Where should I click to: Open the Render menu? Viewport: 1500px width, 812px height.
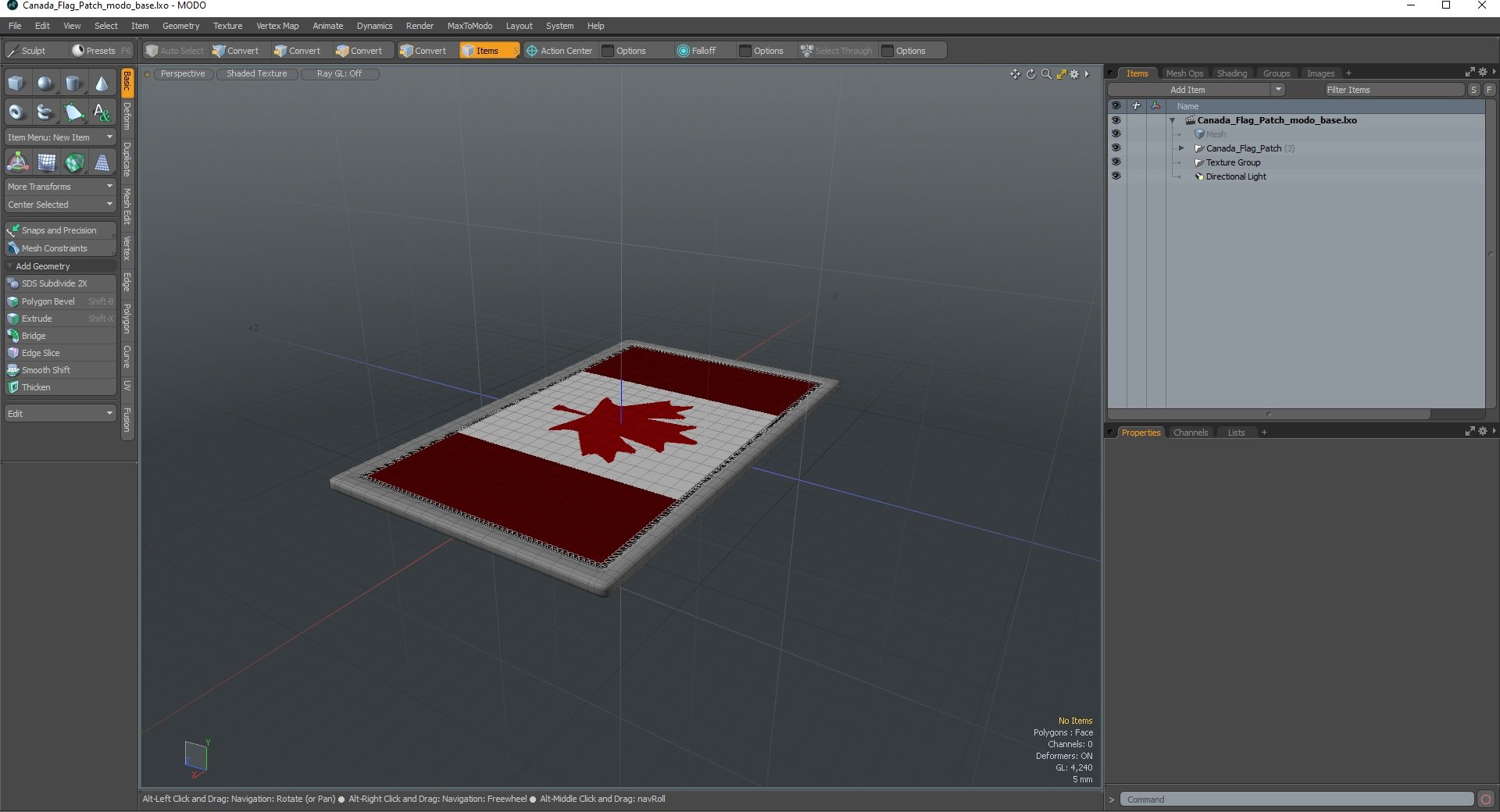pyautogui.click(x=420, y=26)
